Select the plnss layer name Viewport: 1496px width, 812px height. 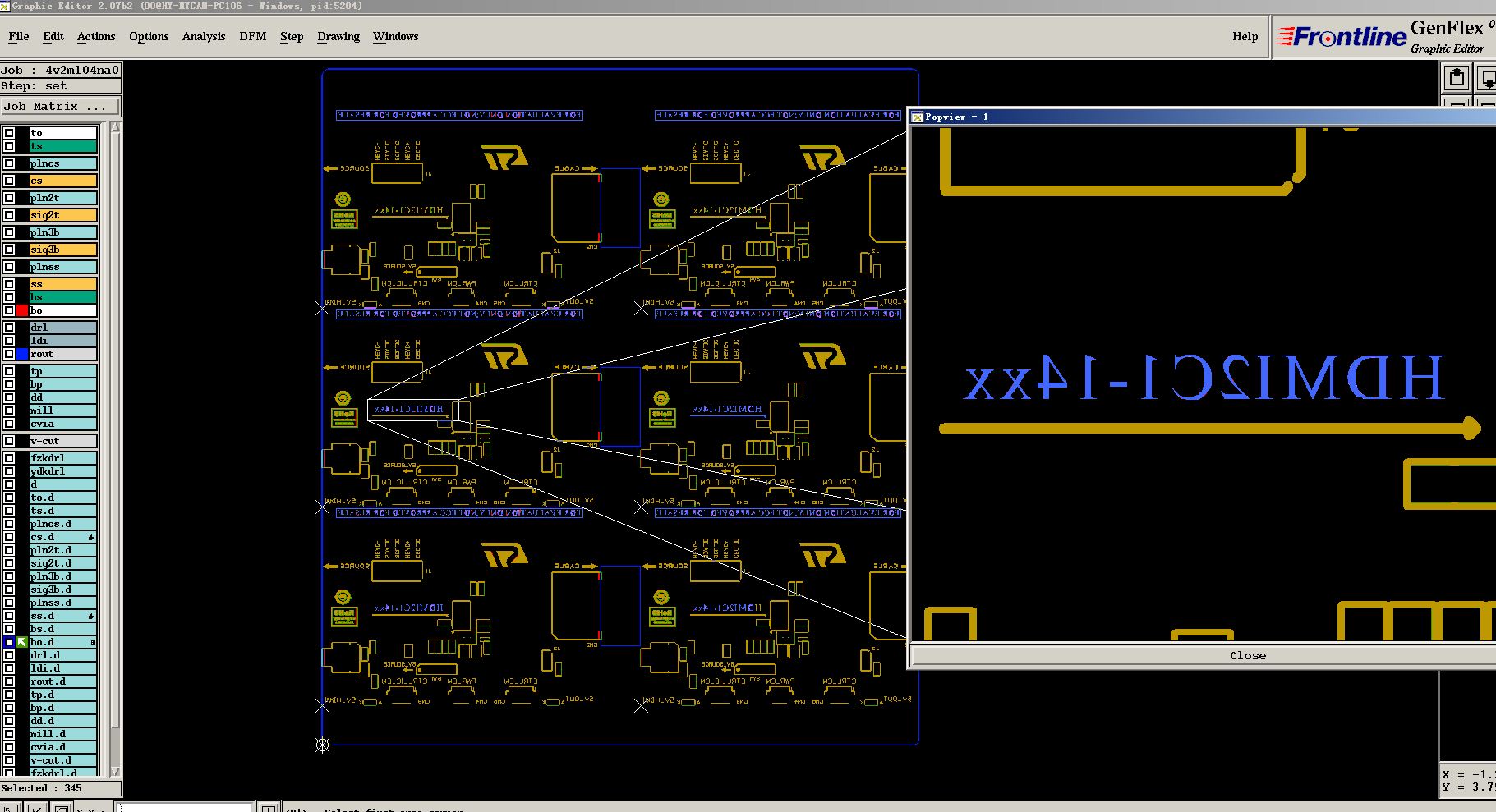[63, 267]
